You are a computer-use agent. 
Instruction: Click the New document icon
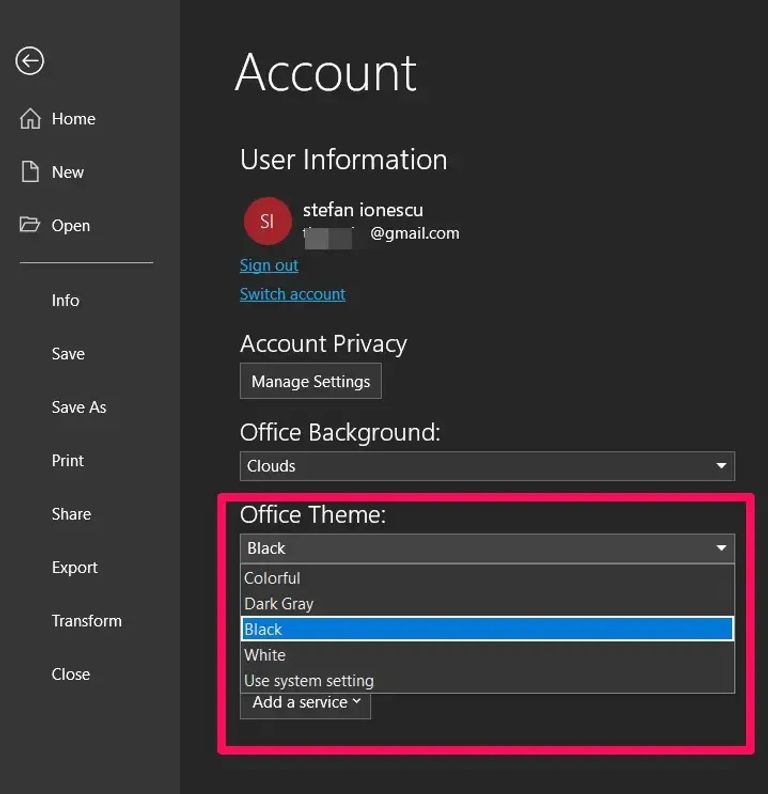pyautogui.click(x=30, y=172)
